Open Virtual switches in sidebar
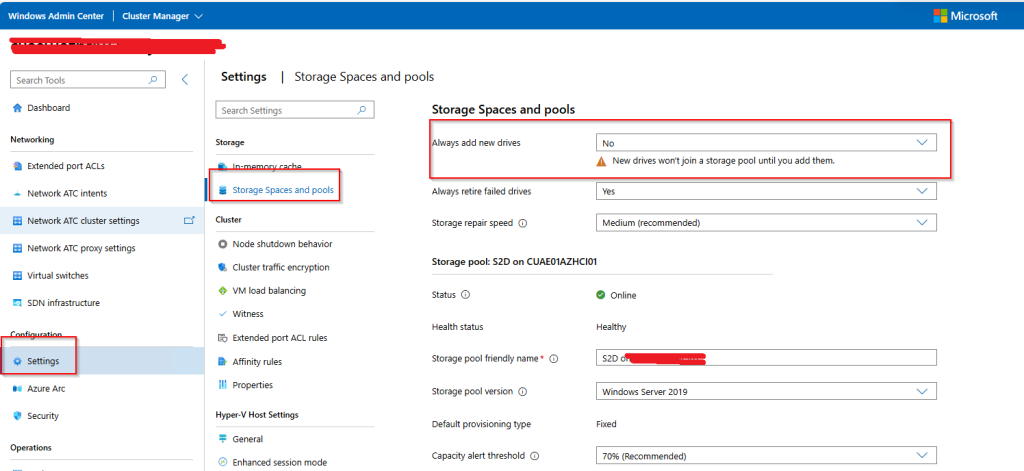The width and height of the screenshot is (1024, 471). (63, 275)
